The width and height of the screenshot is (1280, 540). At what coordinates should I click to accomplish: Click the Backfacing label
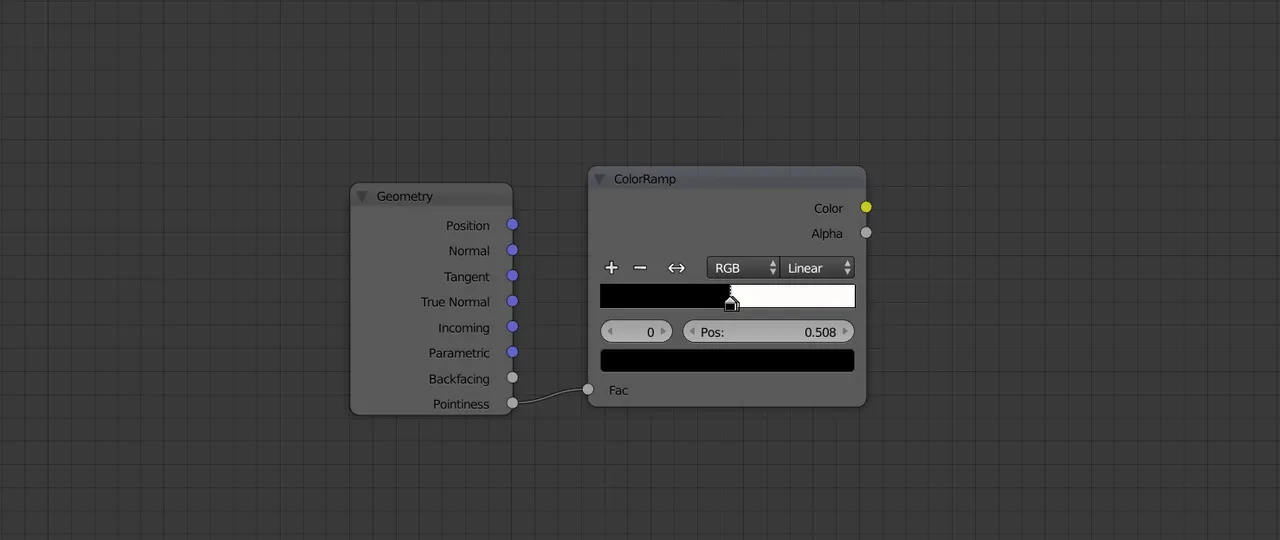[459, 379]
